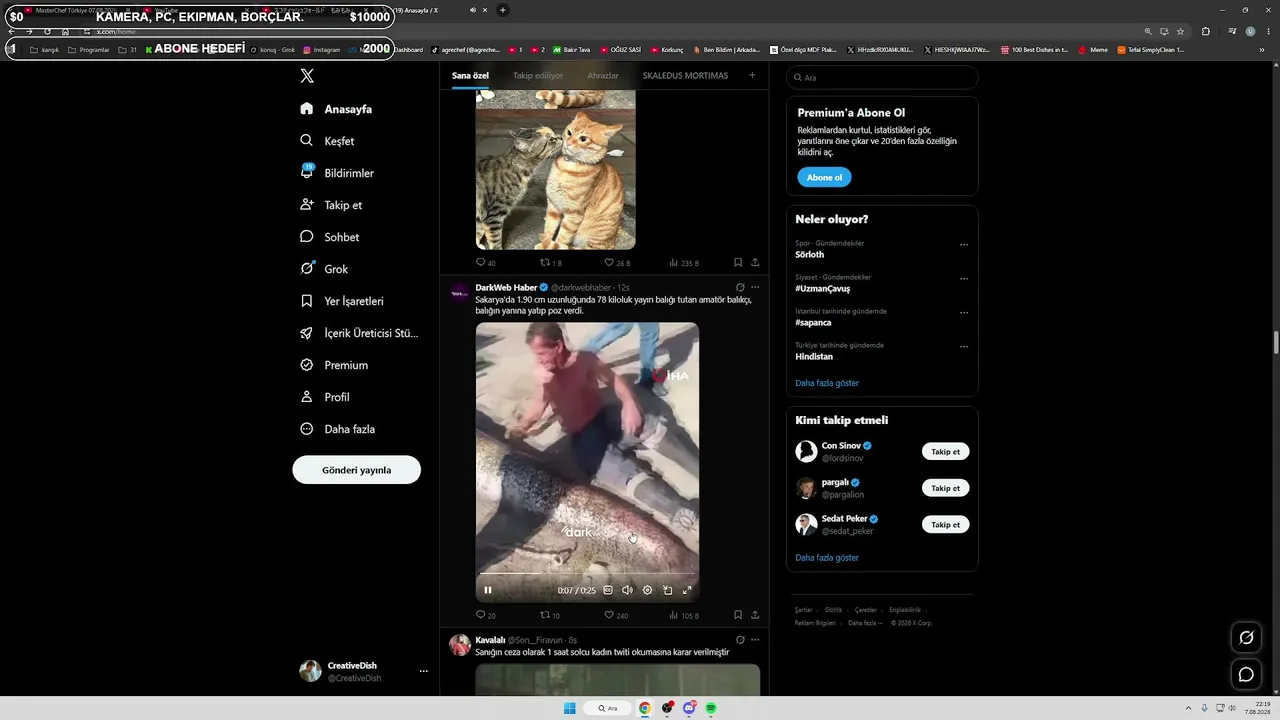Click Grok icon on DarkWeb Haber post
Screen dimensions: 1280x720
[740, 287]
